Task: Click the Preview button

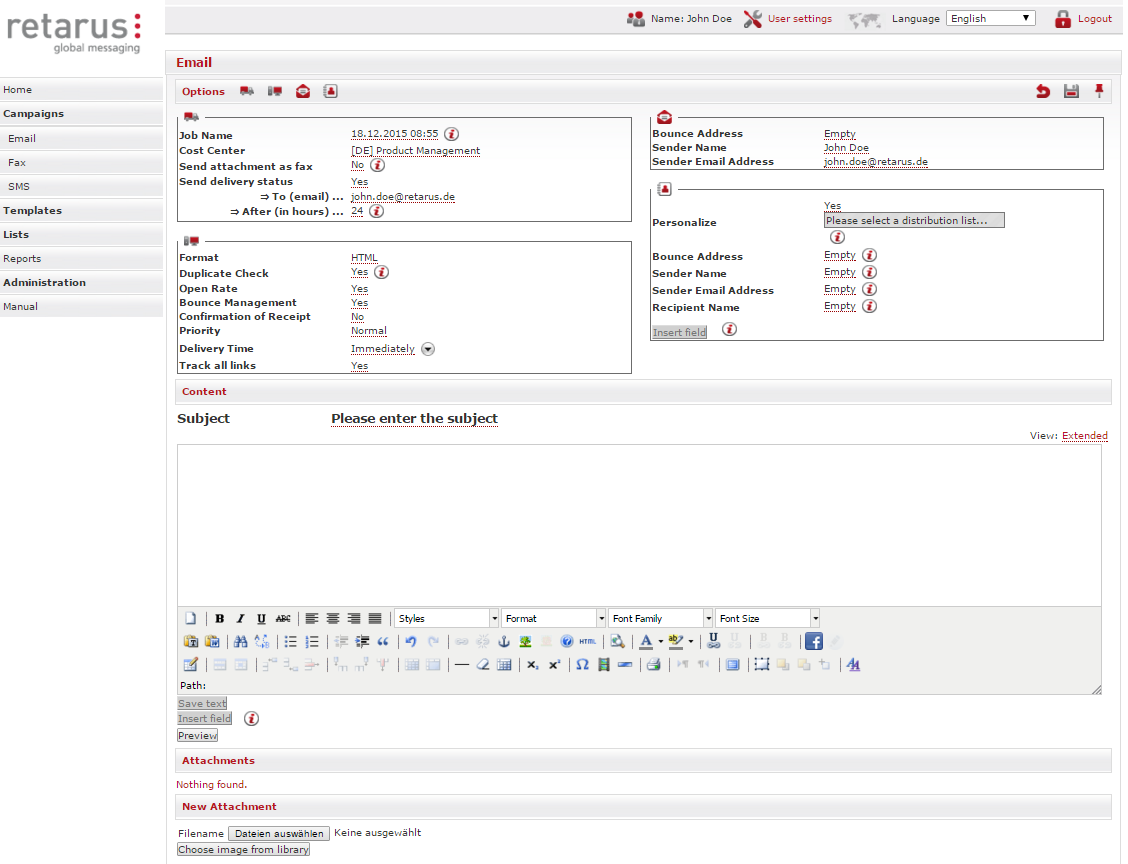Action: [x=197, y=736]
